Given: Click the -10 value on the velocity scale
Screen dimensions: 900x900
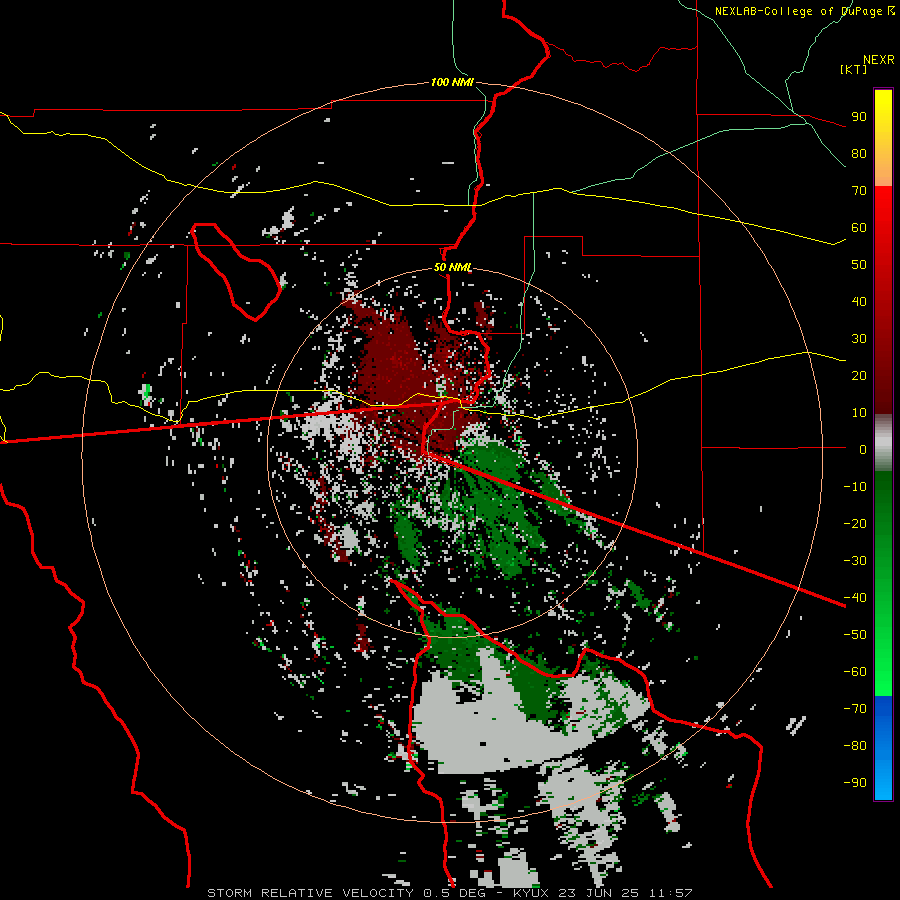Looking at the screenshot, I should pos(855,487).
